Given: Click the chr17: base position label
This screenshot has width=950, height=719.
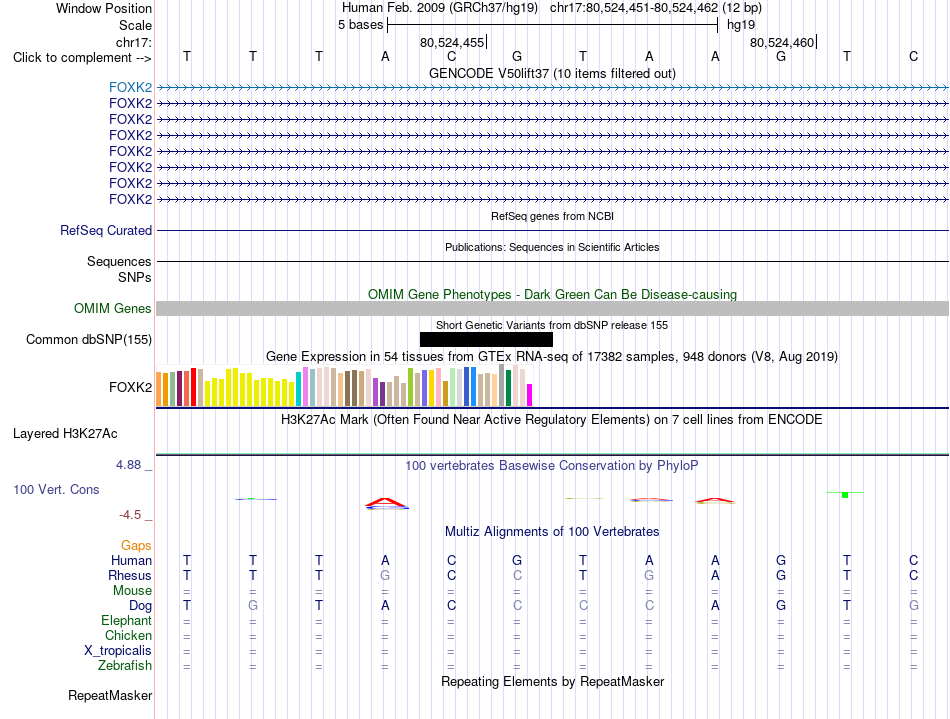Looking at the screenshot, I should point(134,42).
